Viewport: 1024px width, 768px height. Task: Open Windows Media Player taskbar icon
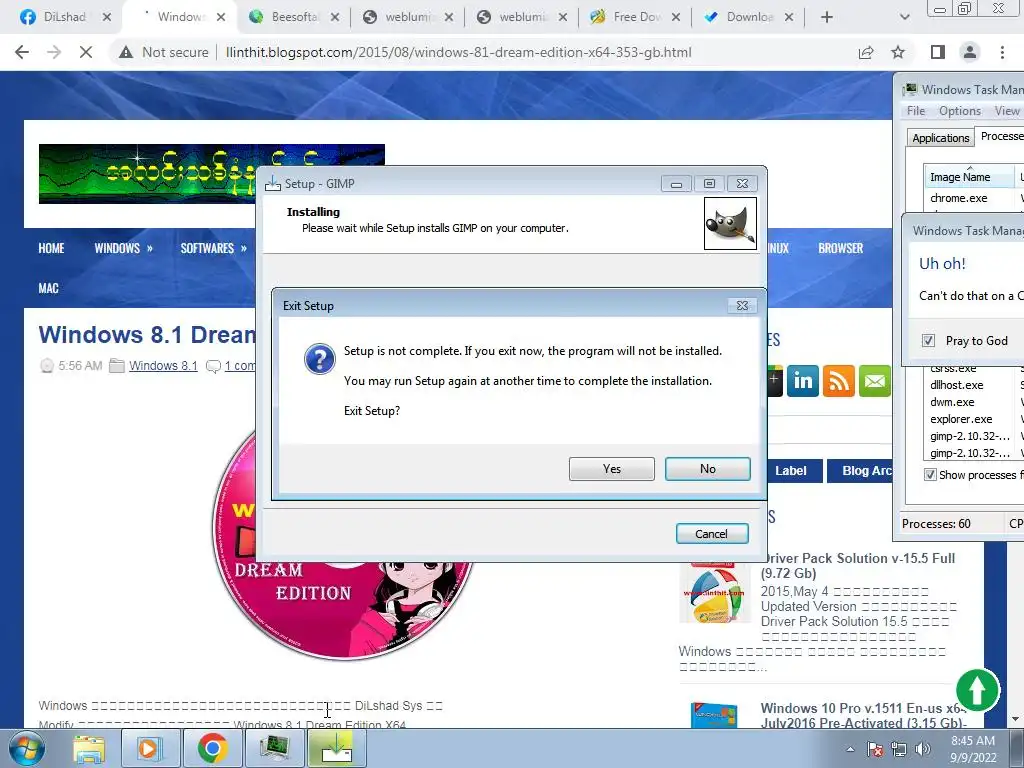tap(149, 748)
